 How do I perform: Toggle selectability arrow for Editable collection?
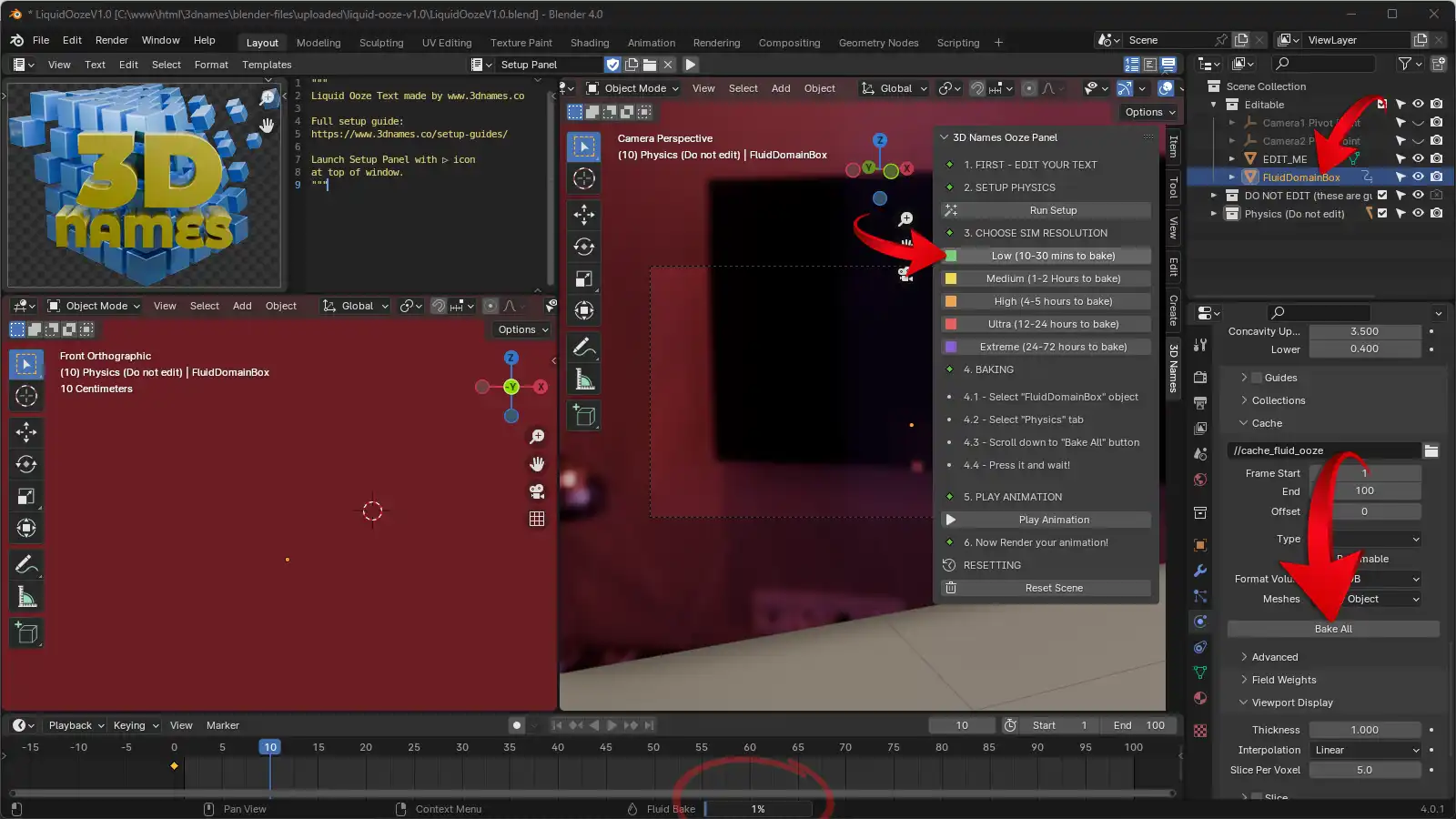pyautogui.click(x=1400, y=104)
